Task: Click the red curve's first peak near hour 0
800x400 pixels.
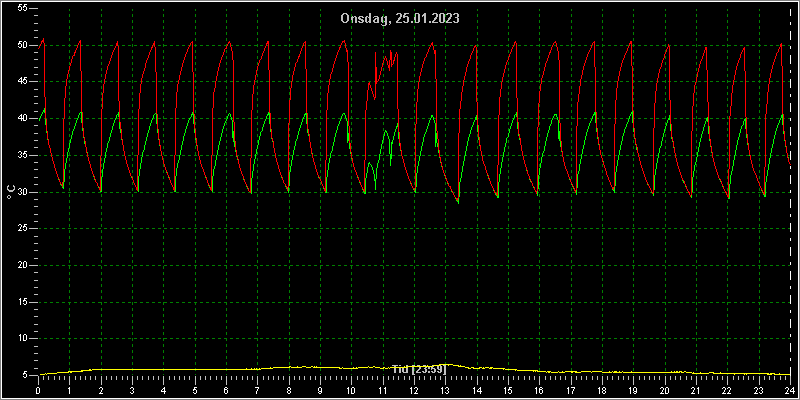Action: [x=43, y=39]
